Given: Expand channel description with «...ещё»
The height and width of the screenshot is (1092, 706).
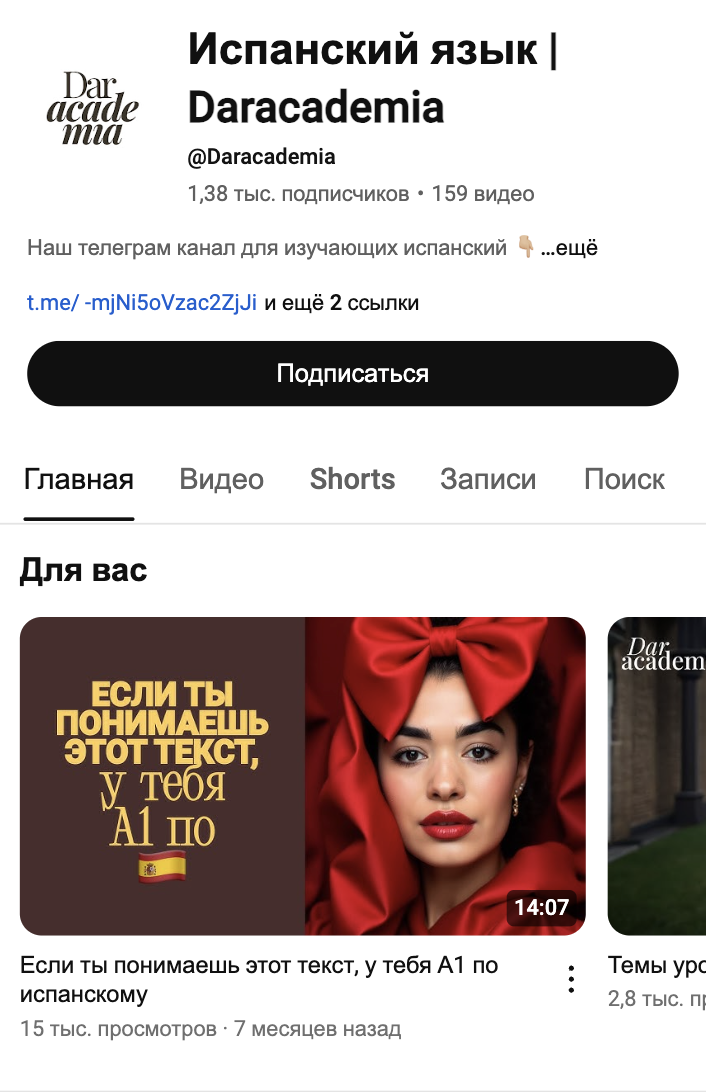Looking at the screenshot, I should (569, 248).
